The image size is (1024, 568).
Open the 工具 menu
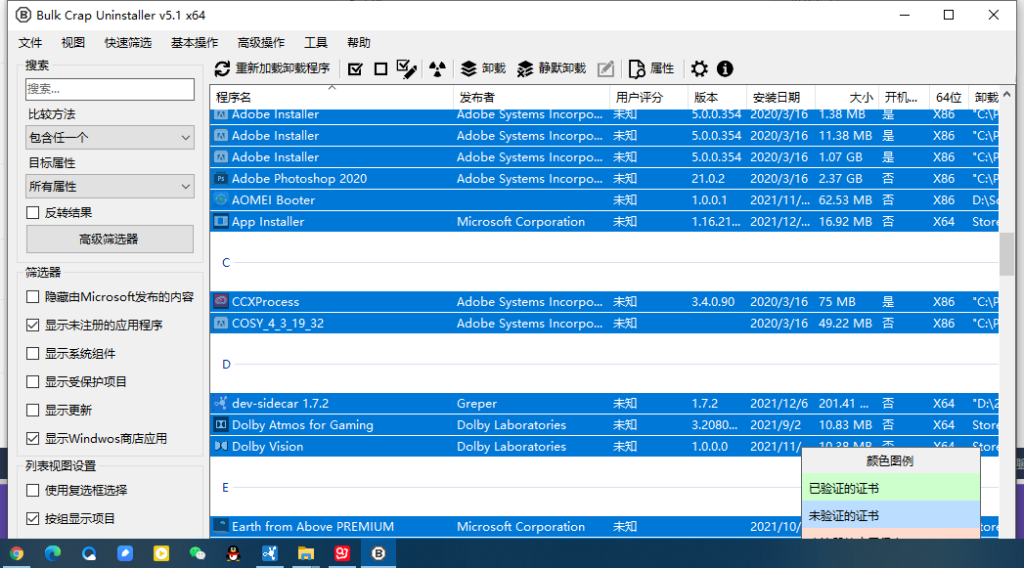(316, 43)
